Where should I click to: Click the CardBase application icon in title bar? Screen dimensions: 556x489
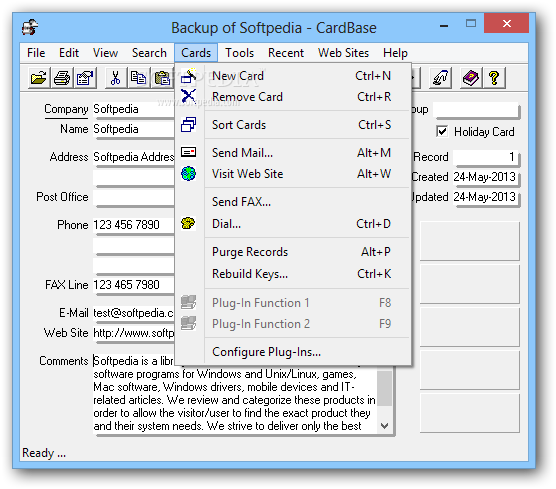[30, 27]
